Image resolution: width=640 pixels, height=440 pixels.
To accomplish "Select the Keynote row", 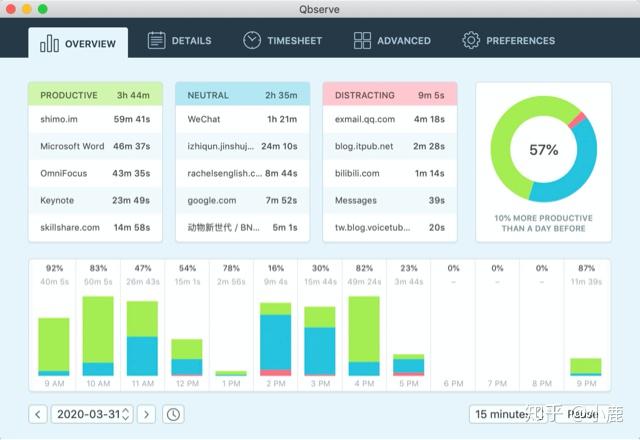I will click(x=95, y=200).
